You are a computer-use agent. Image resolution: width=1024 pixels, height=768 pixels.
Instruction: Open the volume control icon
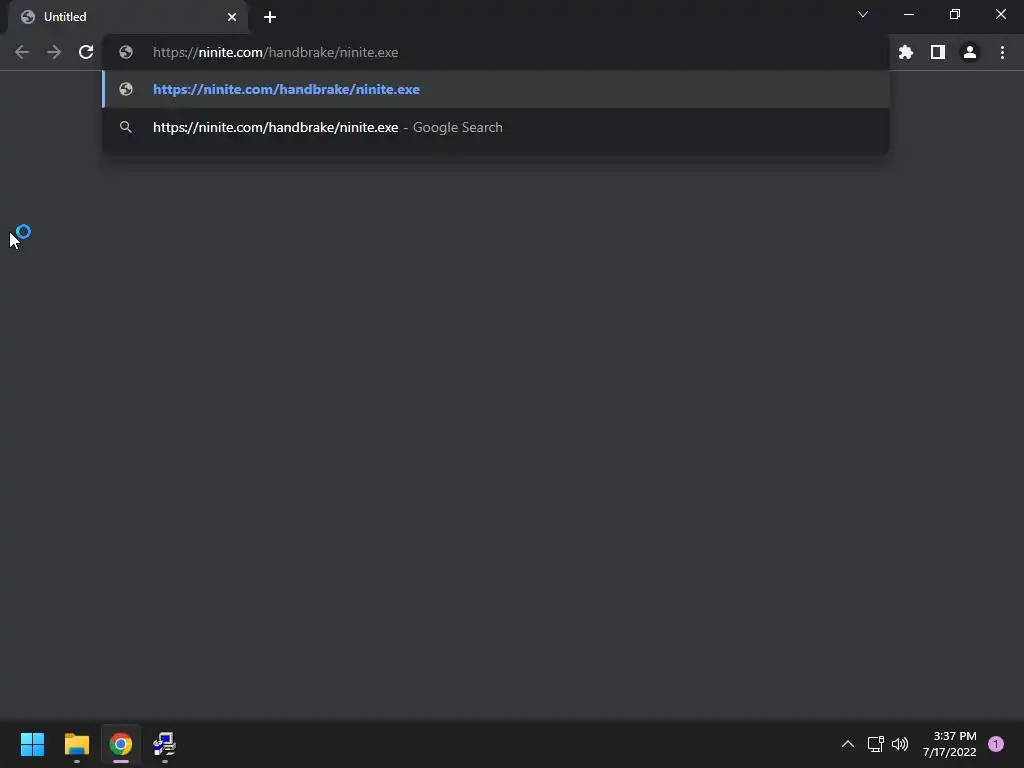tap(900, 744)
